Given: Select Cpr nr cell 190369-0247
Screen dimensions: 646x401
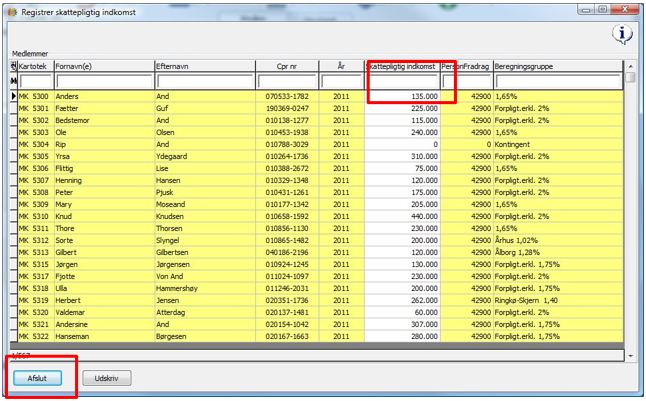Looking at the screenshot, I should click(x=287, y=108).
